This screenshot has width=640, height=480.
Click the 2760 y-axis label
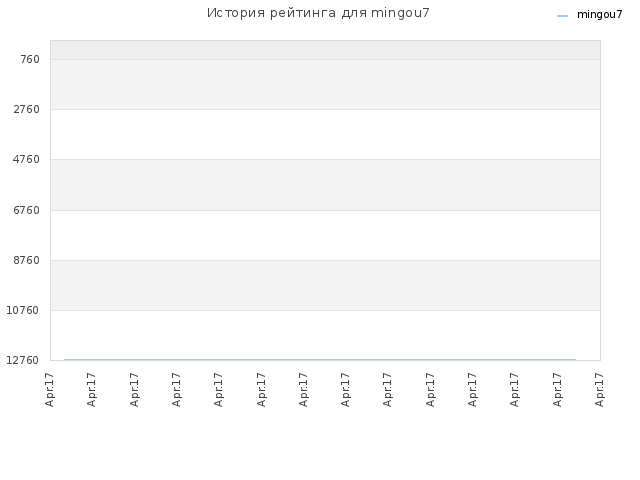coord(27,109)
